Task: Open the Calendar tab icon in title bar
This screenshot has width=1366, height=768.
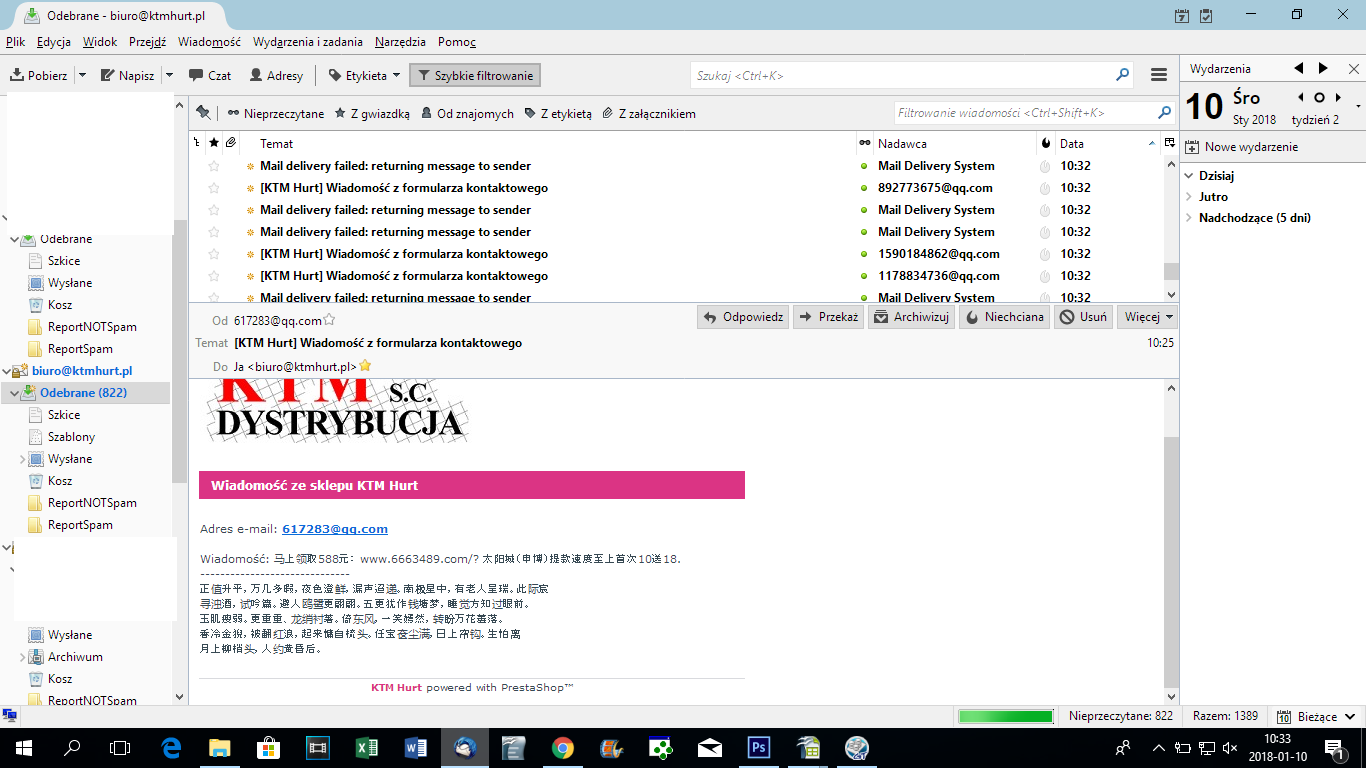Action: point(1182,15)
